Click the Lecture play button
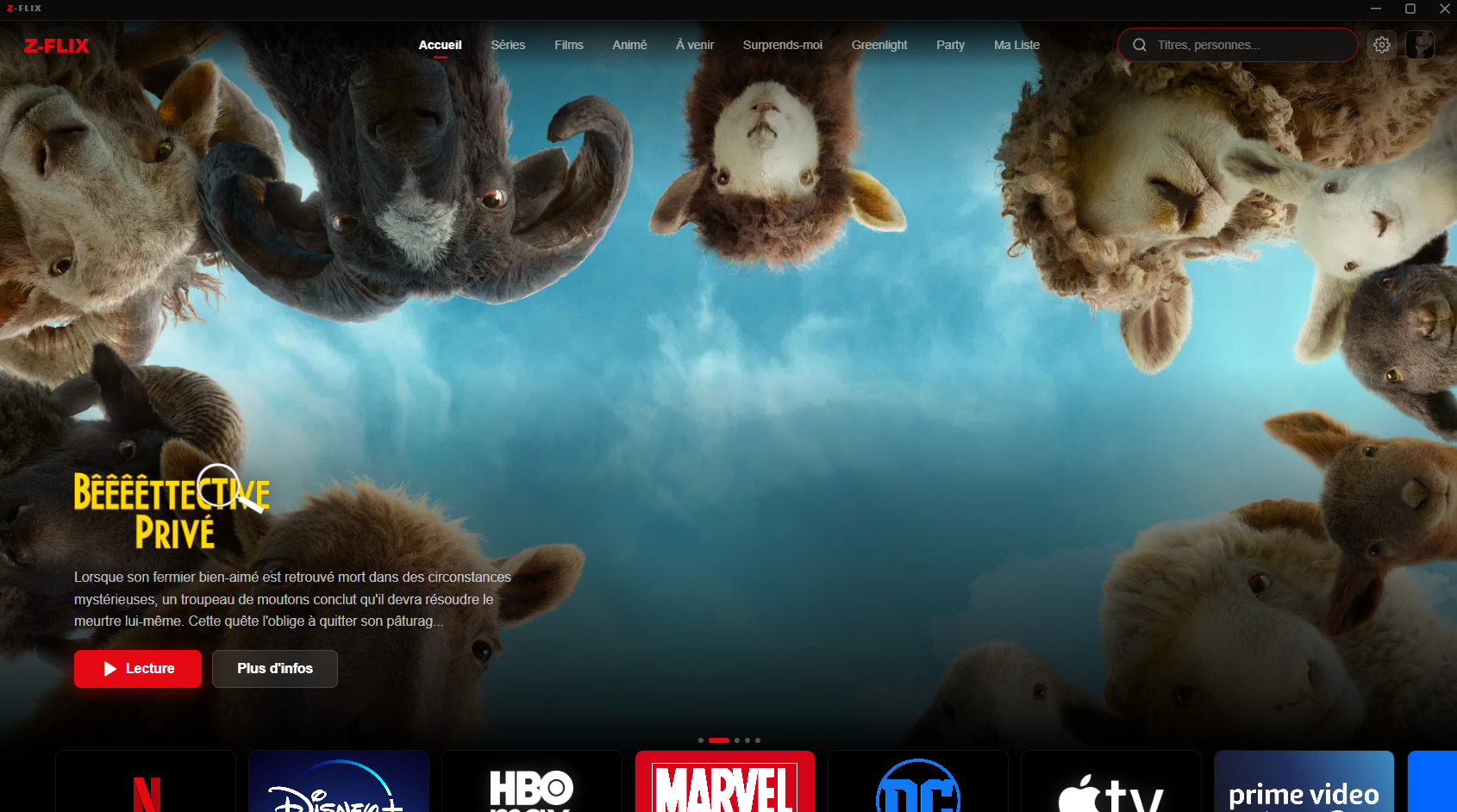Screen dimensions: 1457x812 pyautogui.click(x=138, y=669)
